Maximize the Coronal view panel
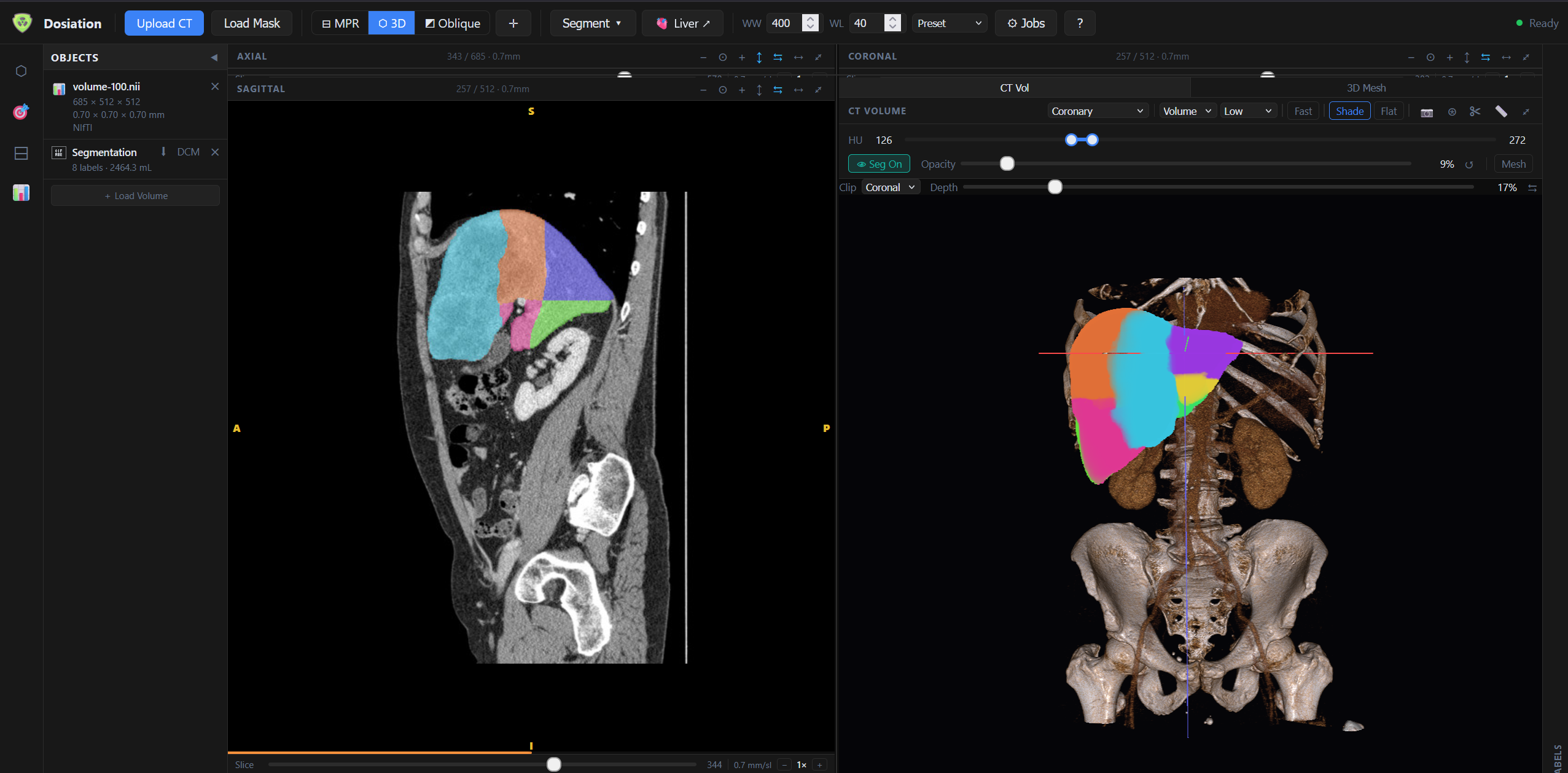This screenshot has width=1568, height=773. point(1526,57)
